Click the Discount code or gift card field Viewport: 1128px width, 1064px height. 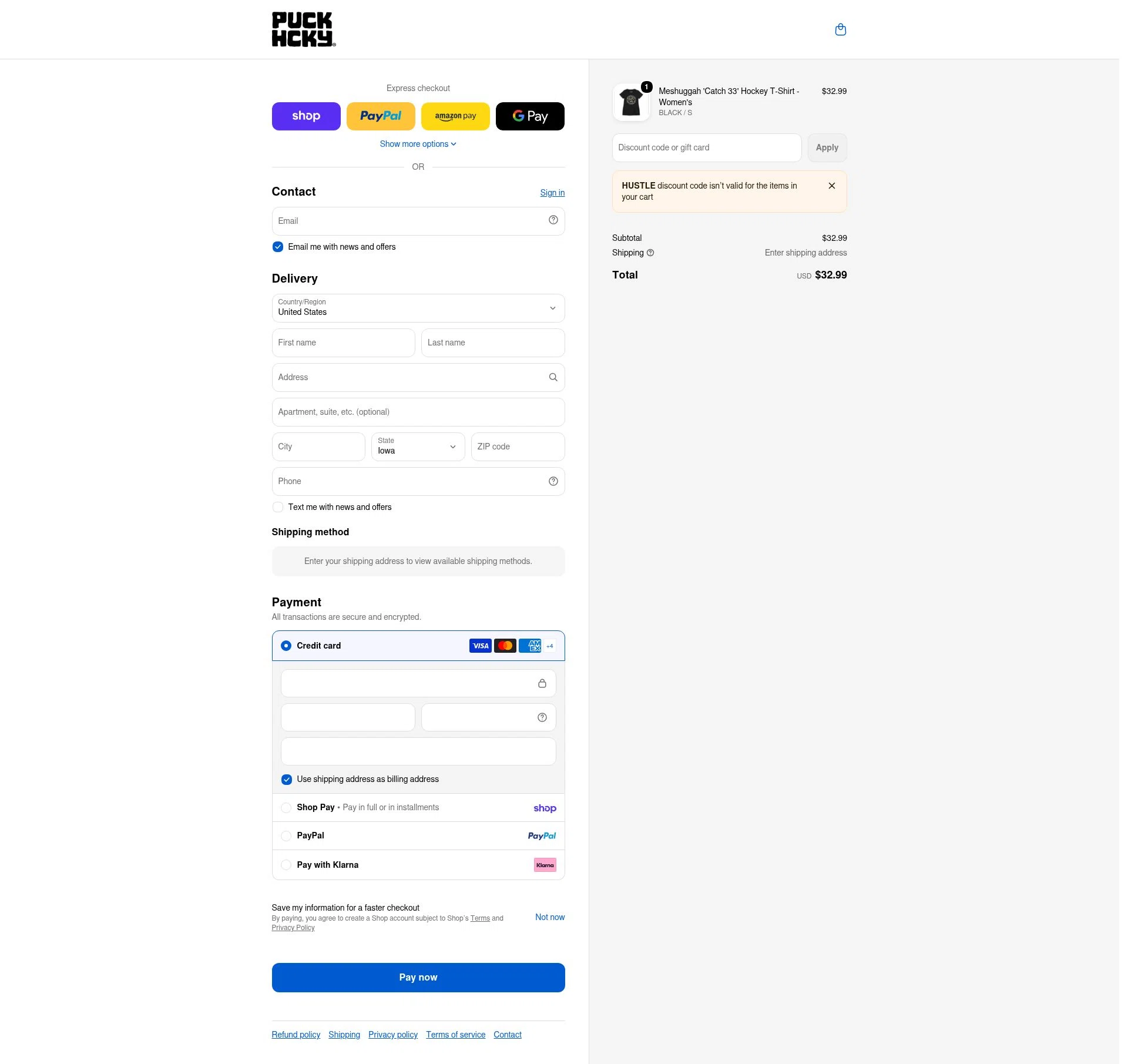[x=706, y=147]
